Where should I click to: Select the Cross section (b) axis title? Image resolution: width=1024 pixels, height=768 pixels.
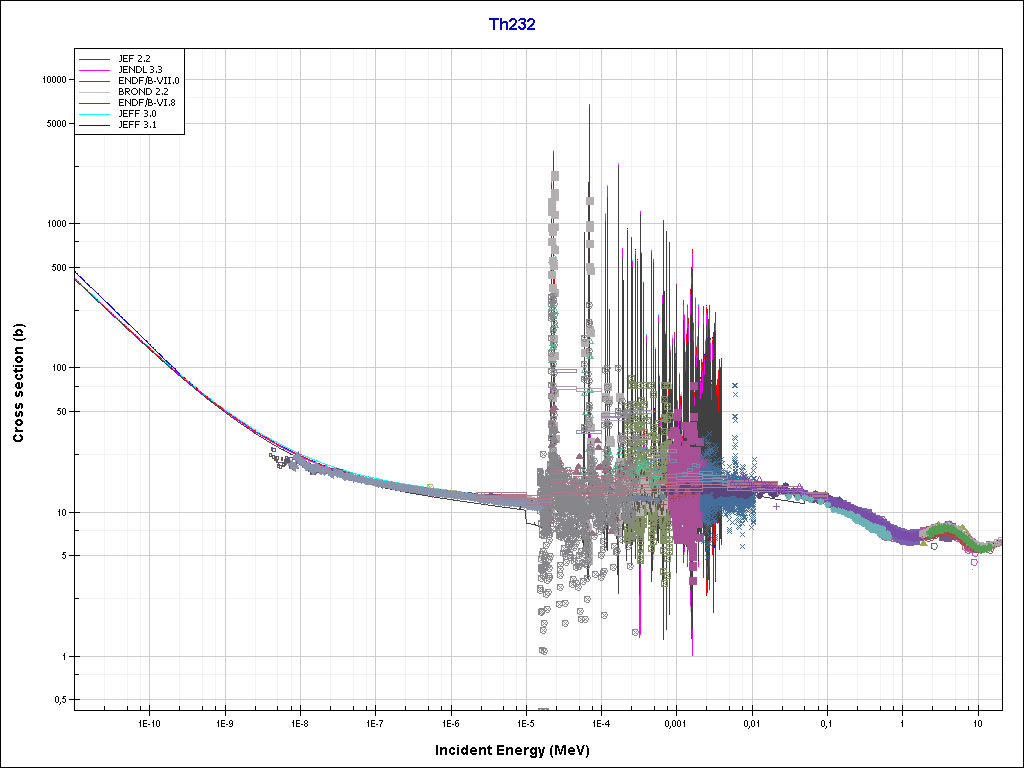18,383
